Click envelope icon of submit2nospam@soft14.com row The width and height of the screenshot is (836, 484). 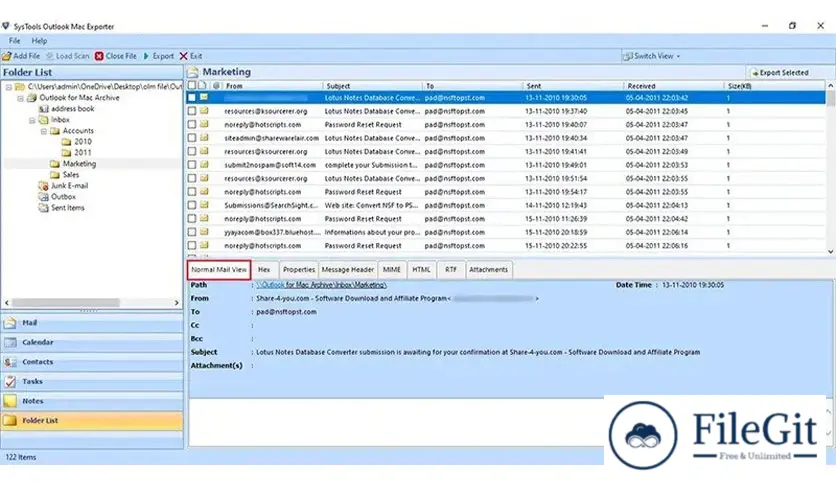(204, 165)
